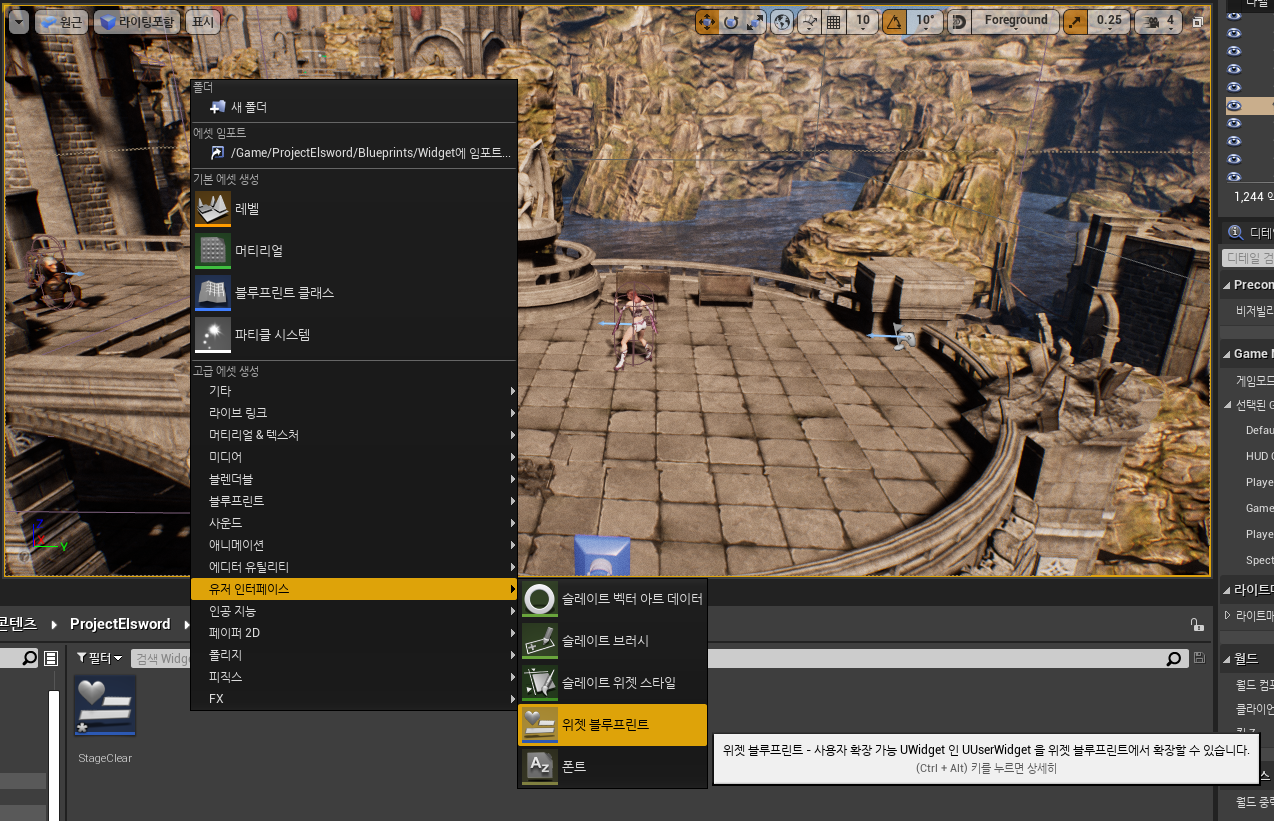Click ProjectElsword in the breadcrumb path
Viewport: 1274px width, 821px height.
[120, 624]
